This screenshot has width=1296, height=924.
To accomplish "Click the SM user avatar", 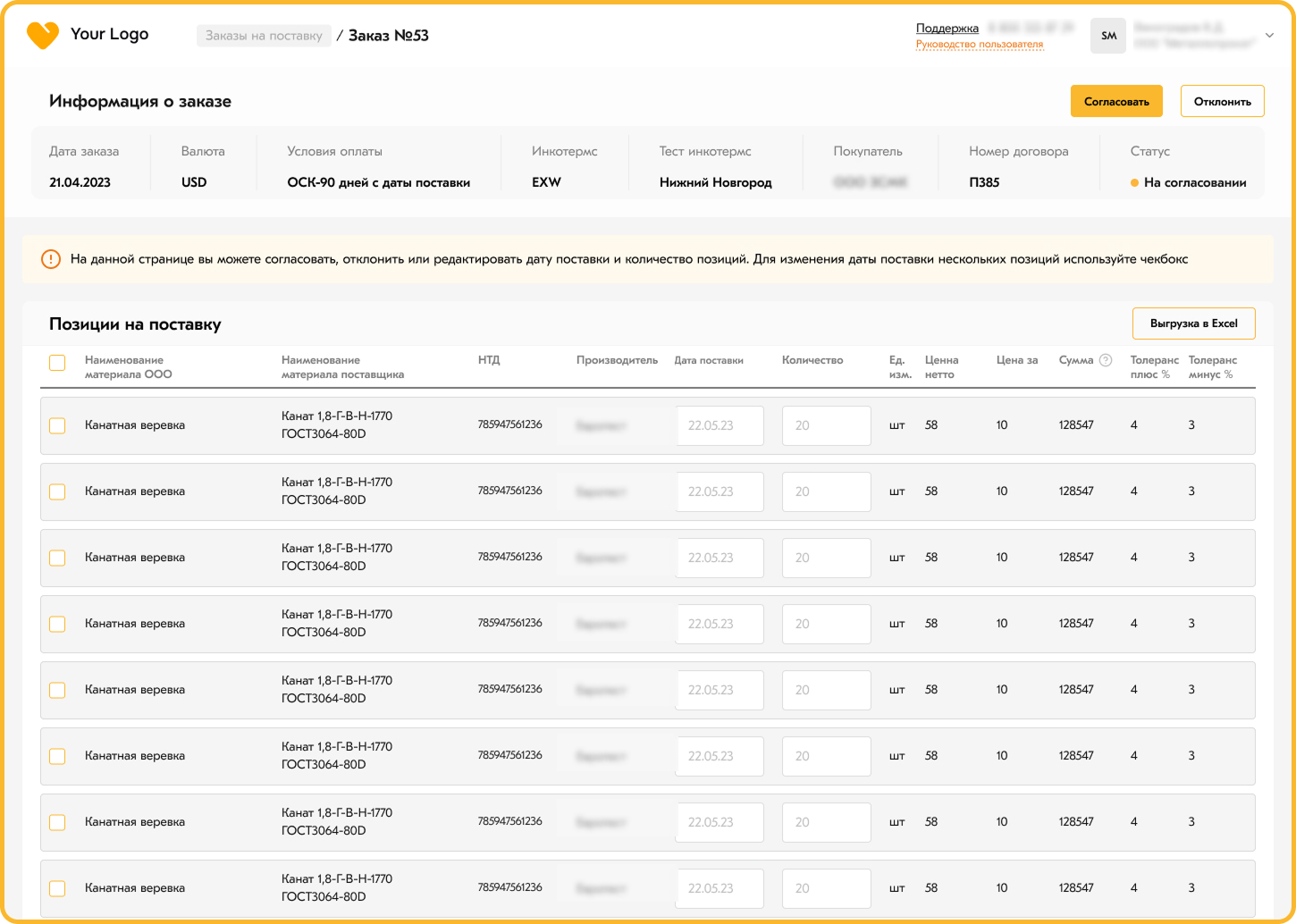I will click(x=1108, y=36).
